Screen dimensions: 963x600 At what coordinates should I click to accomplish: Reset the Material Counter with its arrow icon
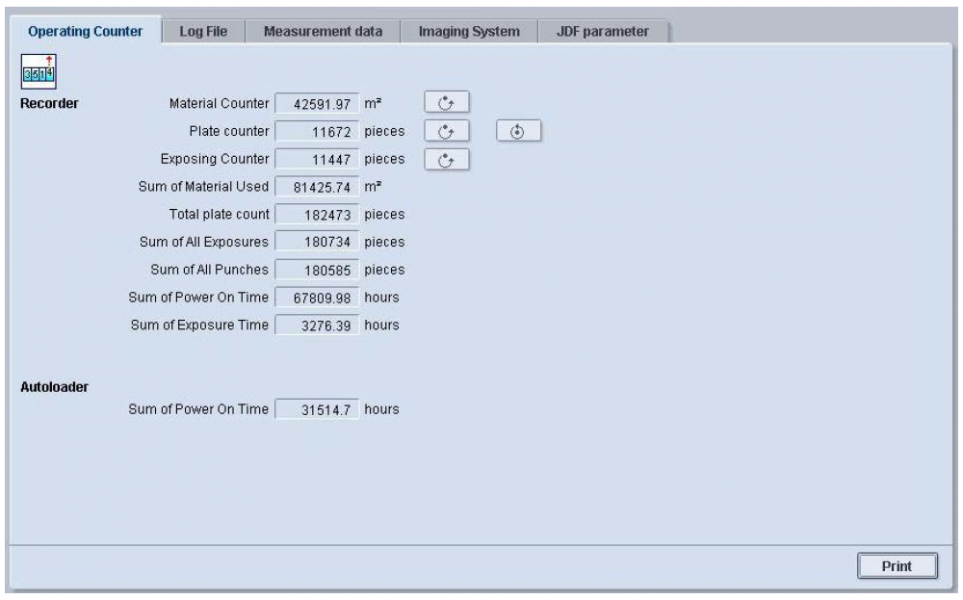pos(447,103)
